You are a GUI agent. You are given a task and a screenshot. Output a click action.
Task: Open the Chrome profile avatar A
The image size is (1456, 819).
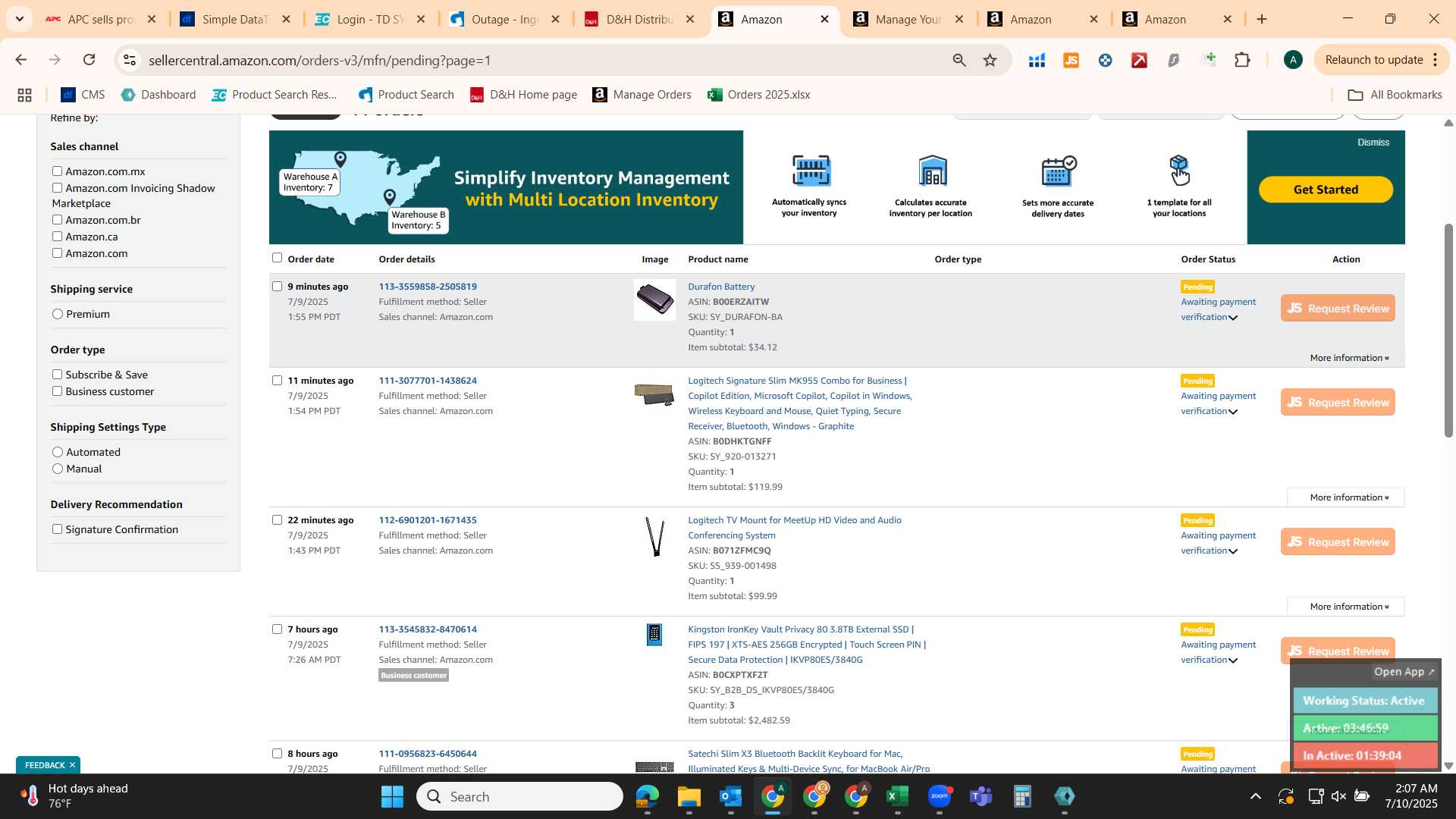1293,60
